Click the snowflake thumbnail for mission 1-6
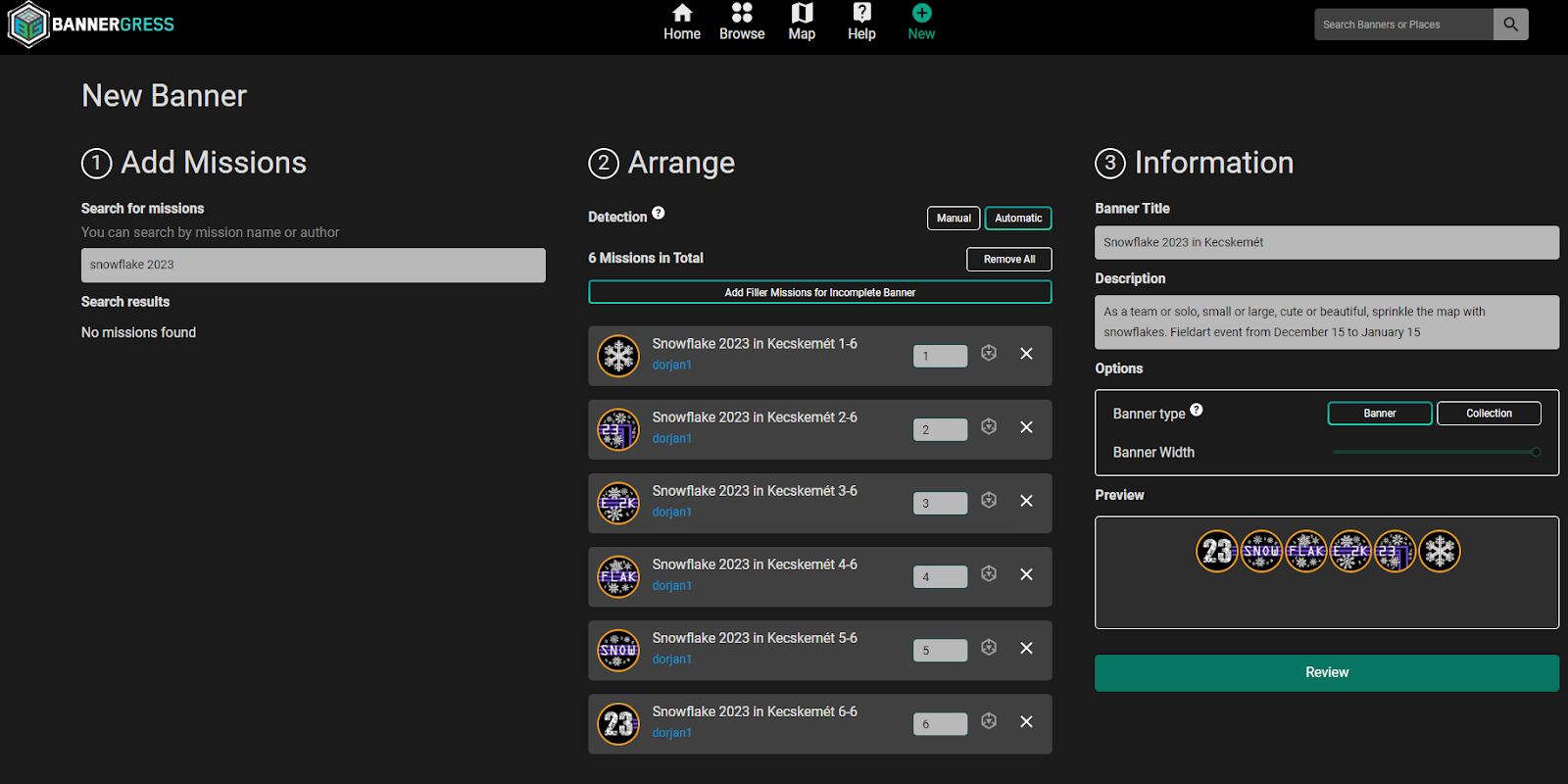The image size is (1568, 784). 618,356
